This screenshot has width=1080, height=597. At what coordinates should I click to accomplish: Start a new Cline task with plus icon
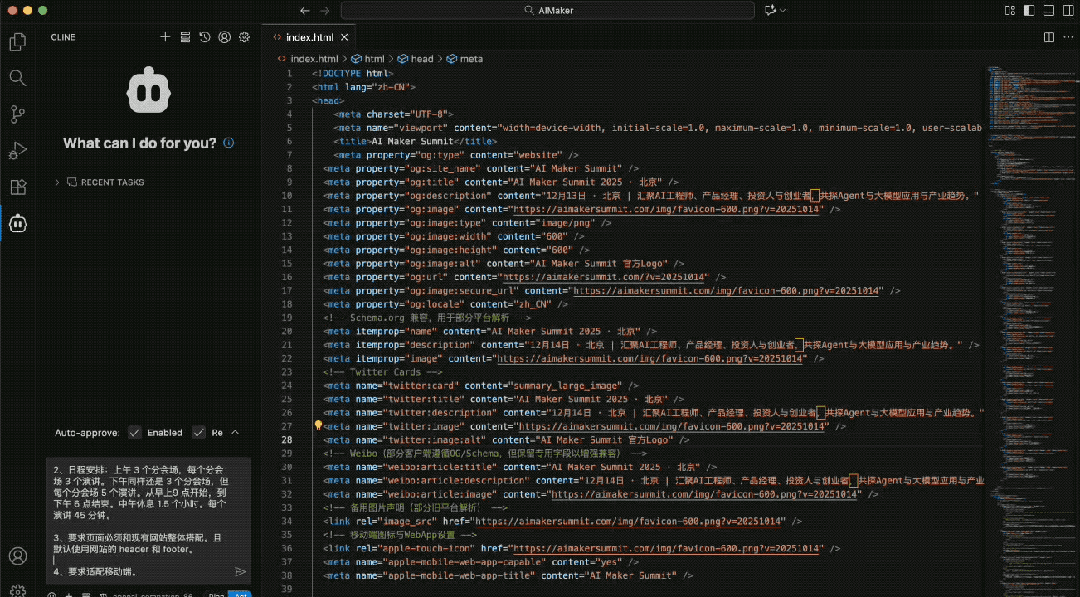tap(165, 37)
